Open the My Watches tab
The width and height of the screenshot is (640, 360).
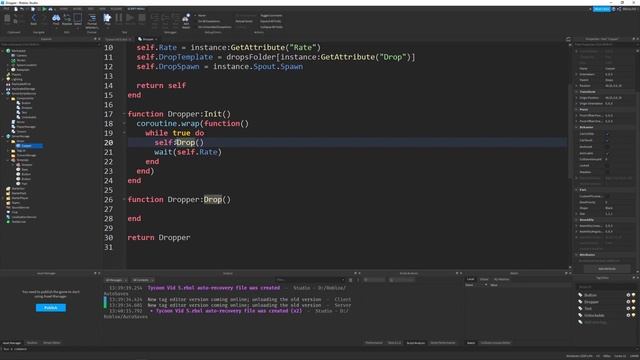point(502,279)
